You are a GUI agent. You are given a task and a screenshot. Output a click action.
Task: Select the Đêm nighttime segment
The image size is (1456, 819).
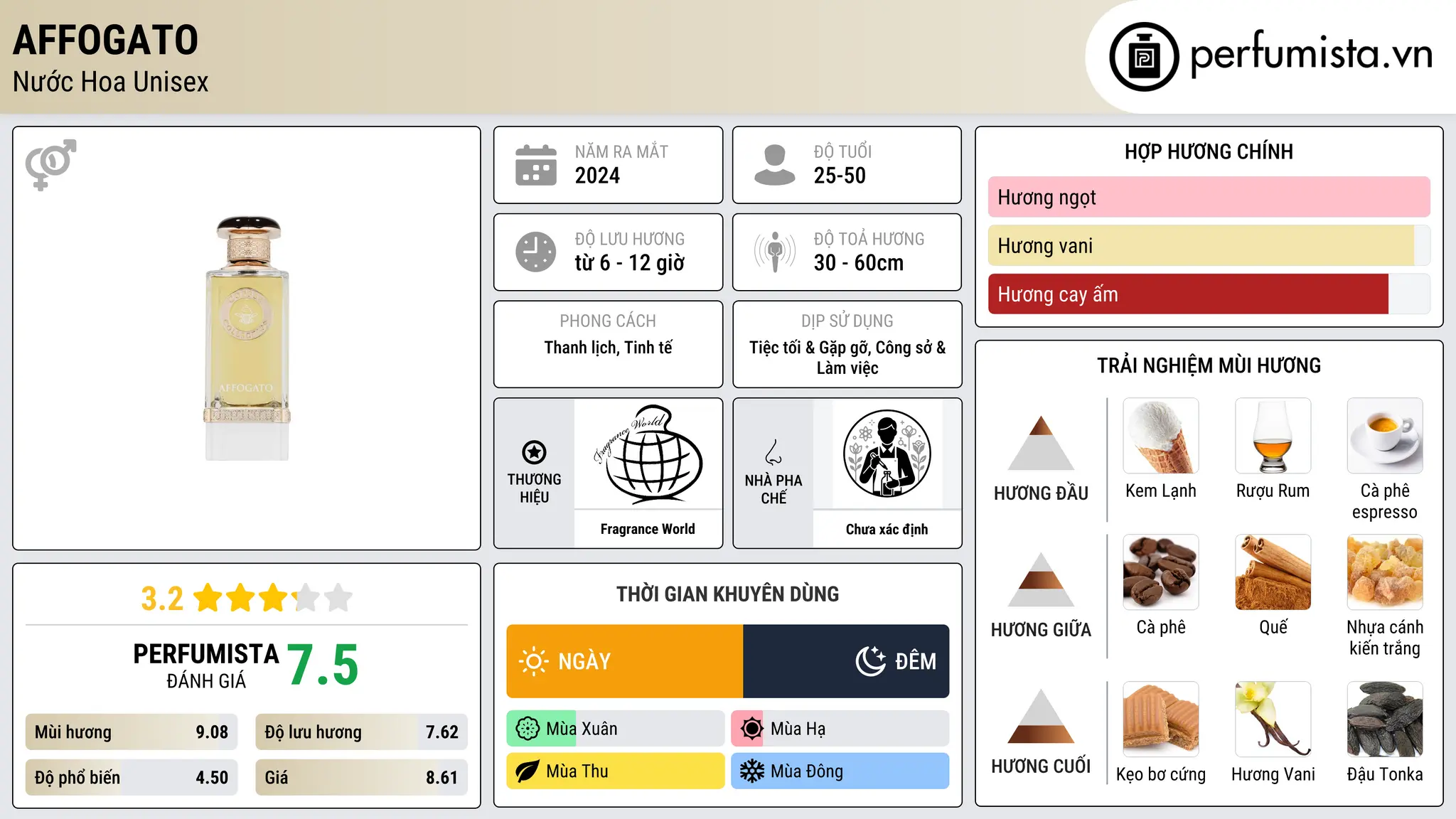(846, 661)
